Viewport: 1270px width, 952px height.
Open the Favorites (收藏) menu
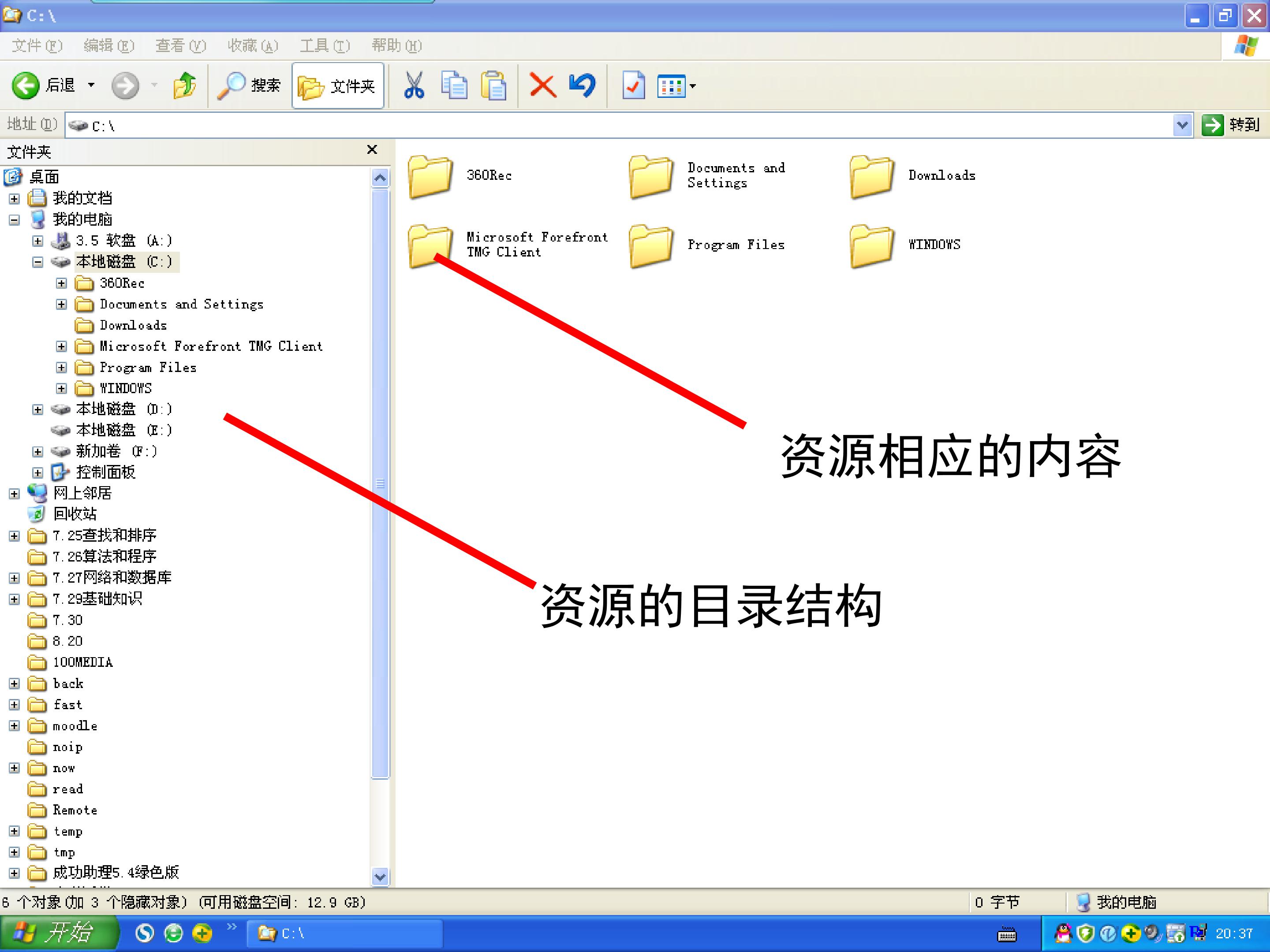click(253, 45)
